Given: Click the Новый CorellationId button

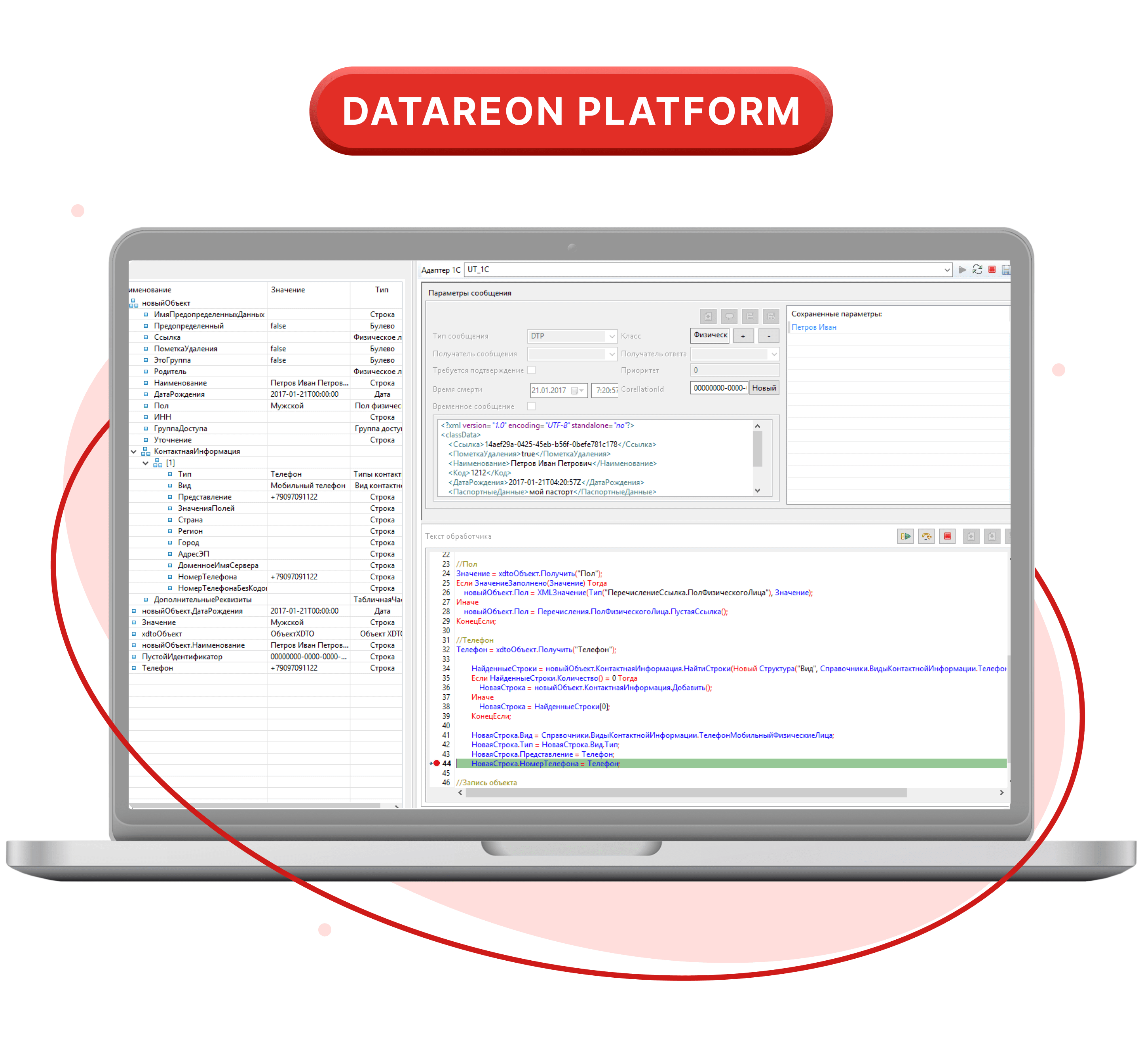Looking at the screenshot, I should click(764, 388).
